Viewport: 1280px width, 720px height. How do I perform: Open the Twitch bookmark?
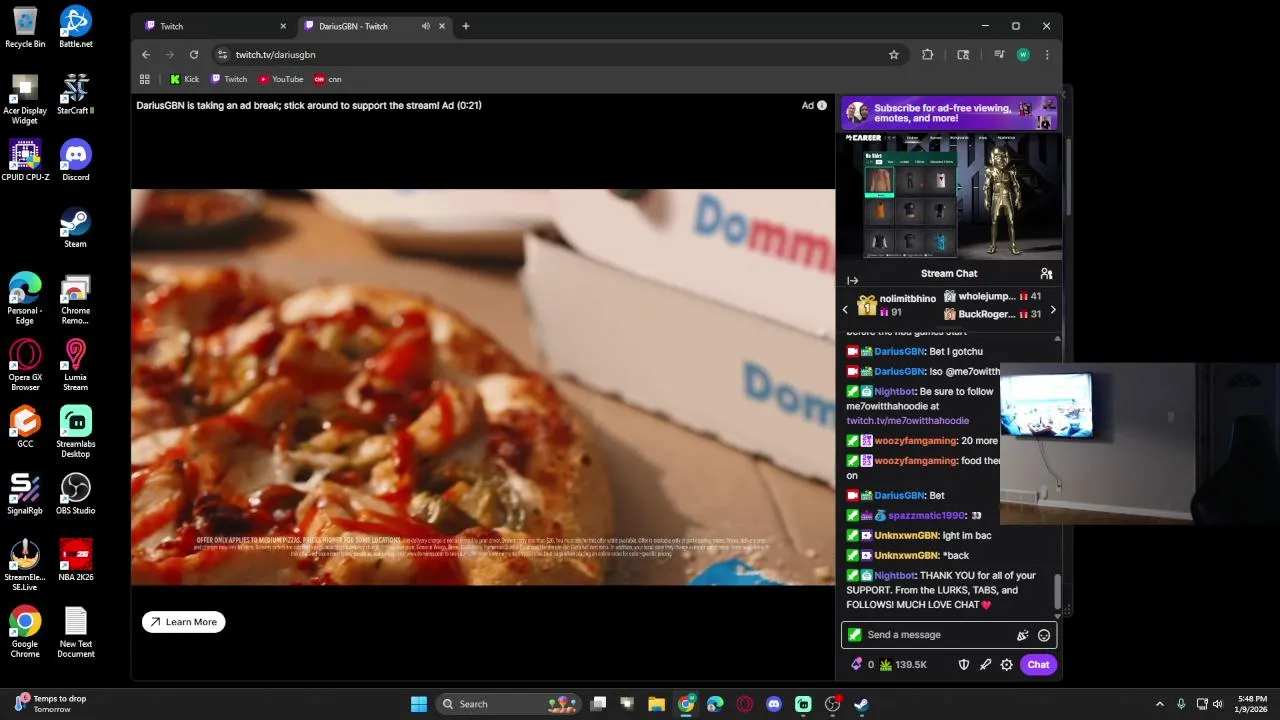tap(229, 79)
